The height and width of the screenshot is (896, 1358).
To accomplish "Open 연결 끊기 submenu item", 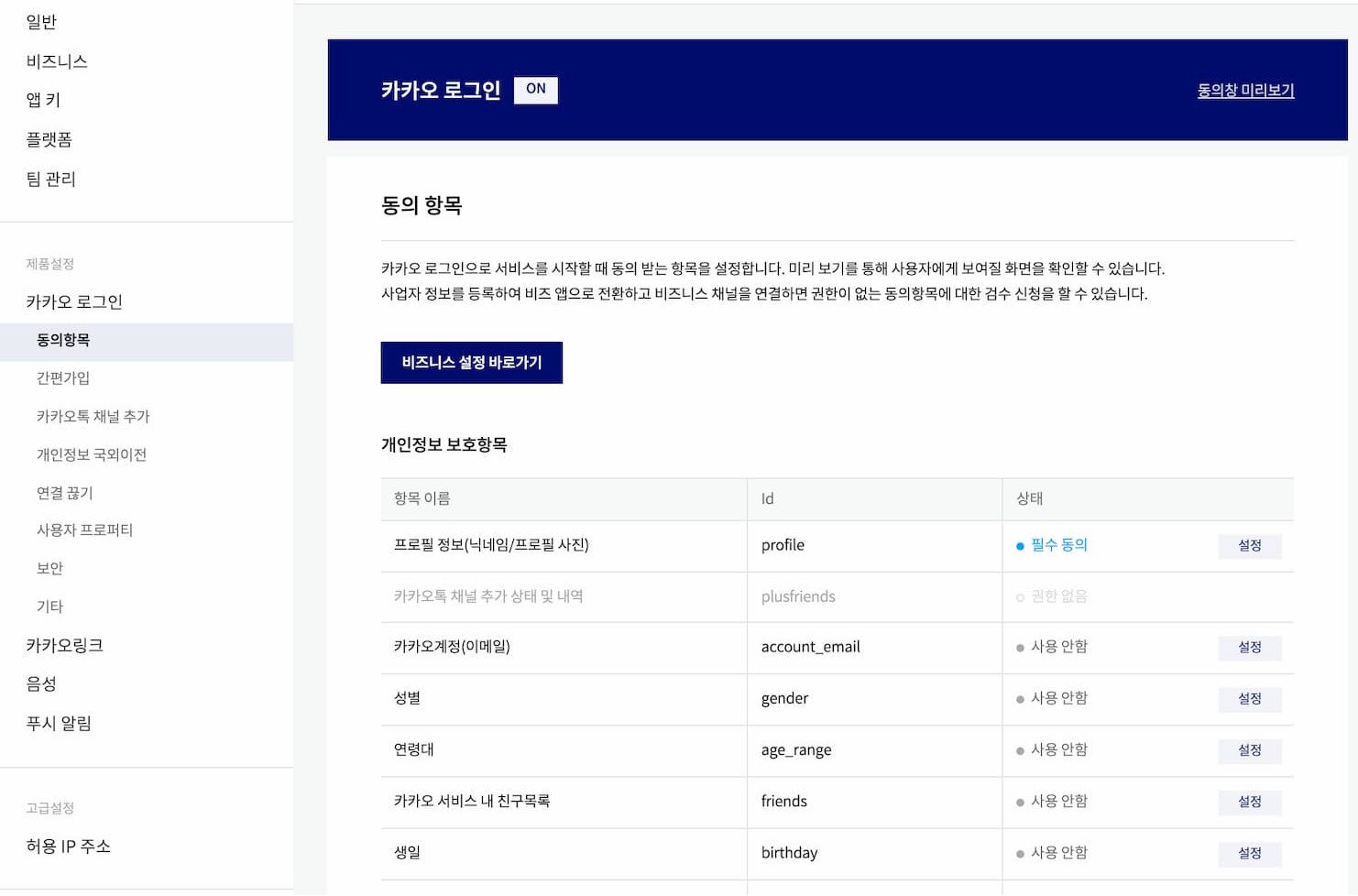I will tap(64, 493).
